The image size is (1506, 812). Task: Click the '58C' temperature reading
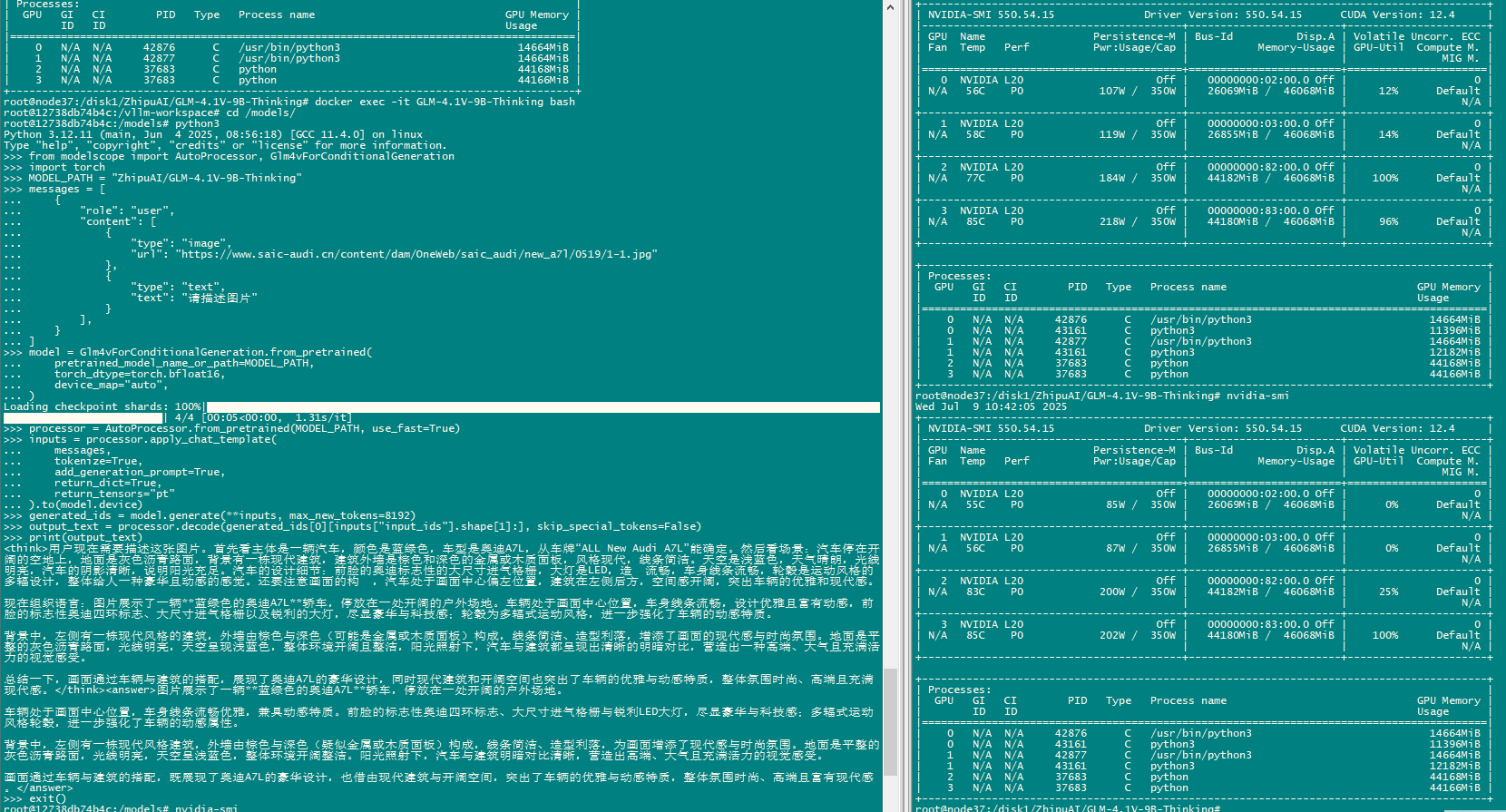click(x=975, y=134)
